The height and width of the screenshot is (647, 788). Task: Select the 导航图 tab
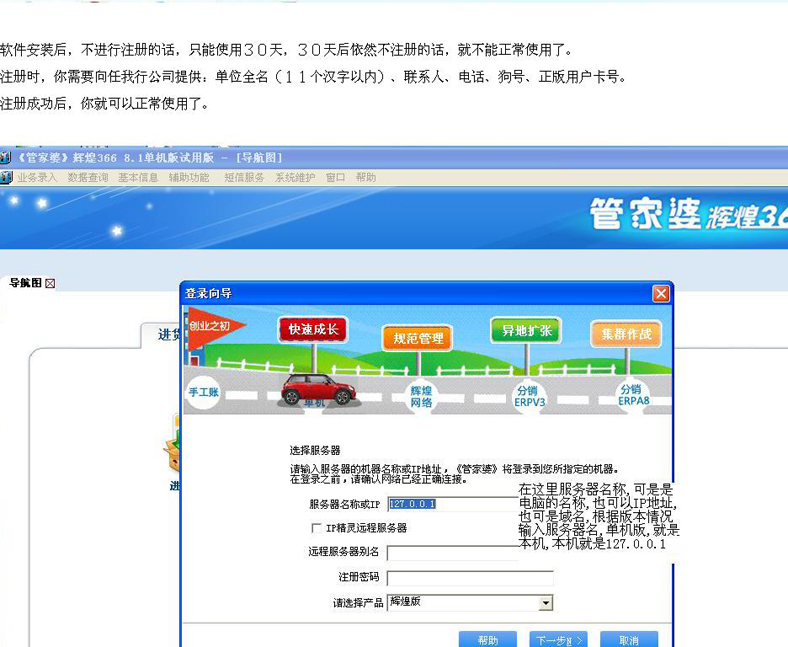point(26,283)
